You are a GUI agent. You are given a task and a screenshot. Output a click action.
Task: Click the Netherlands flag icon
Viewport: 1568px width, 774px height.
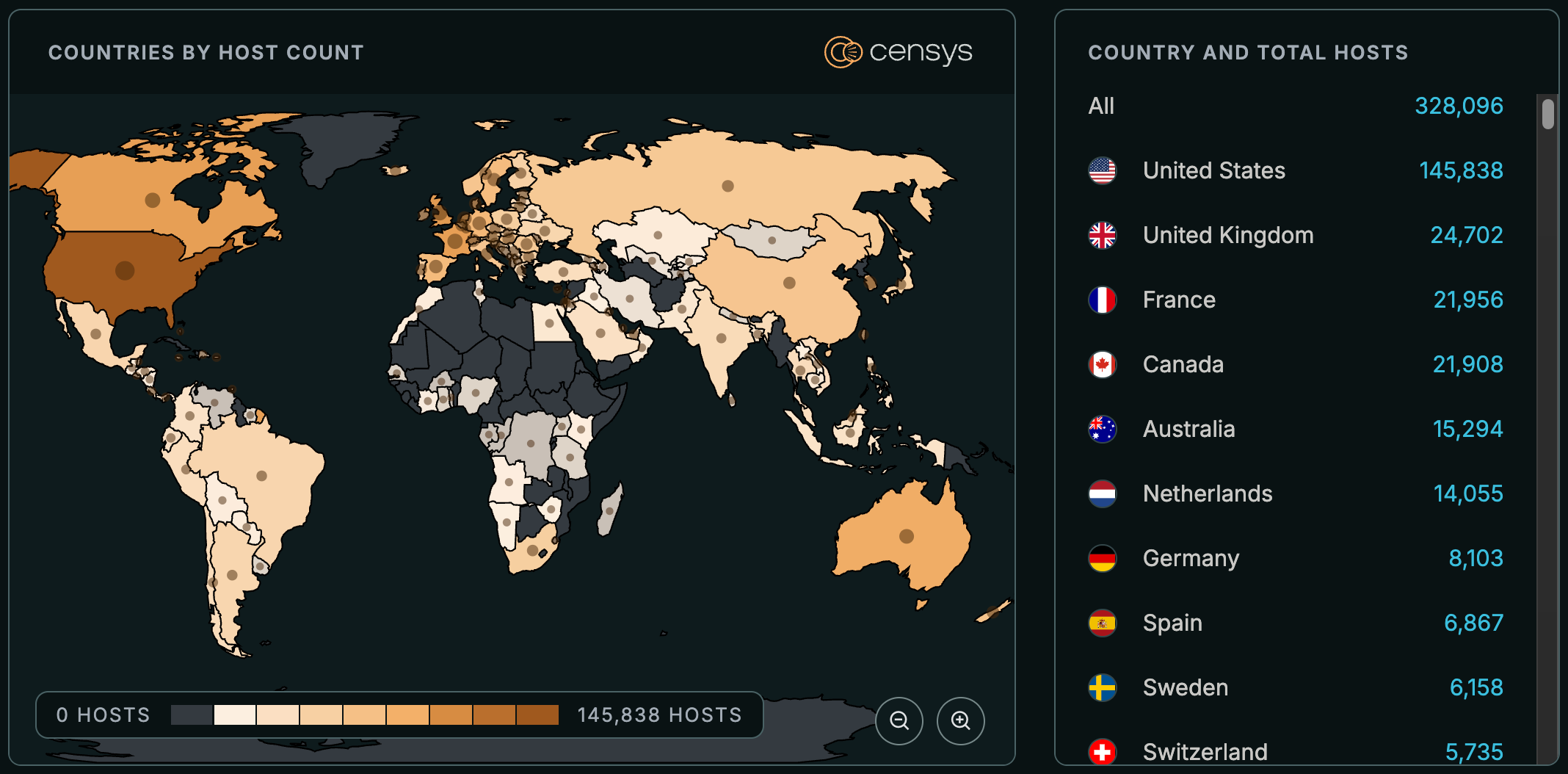tap(1102, 493)
